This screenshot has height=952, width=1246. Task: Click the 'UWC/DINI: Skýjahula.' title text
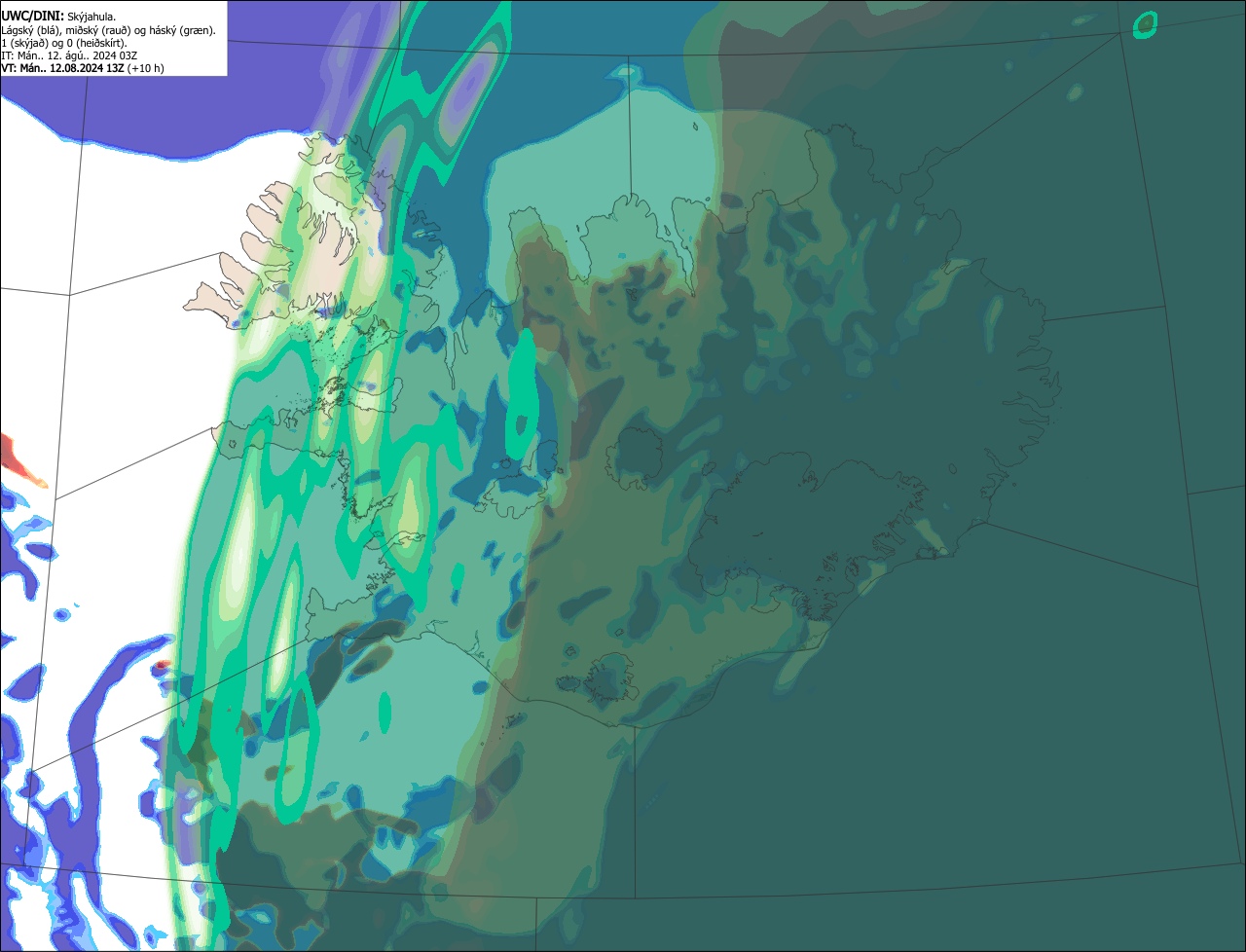point(58,17)
